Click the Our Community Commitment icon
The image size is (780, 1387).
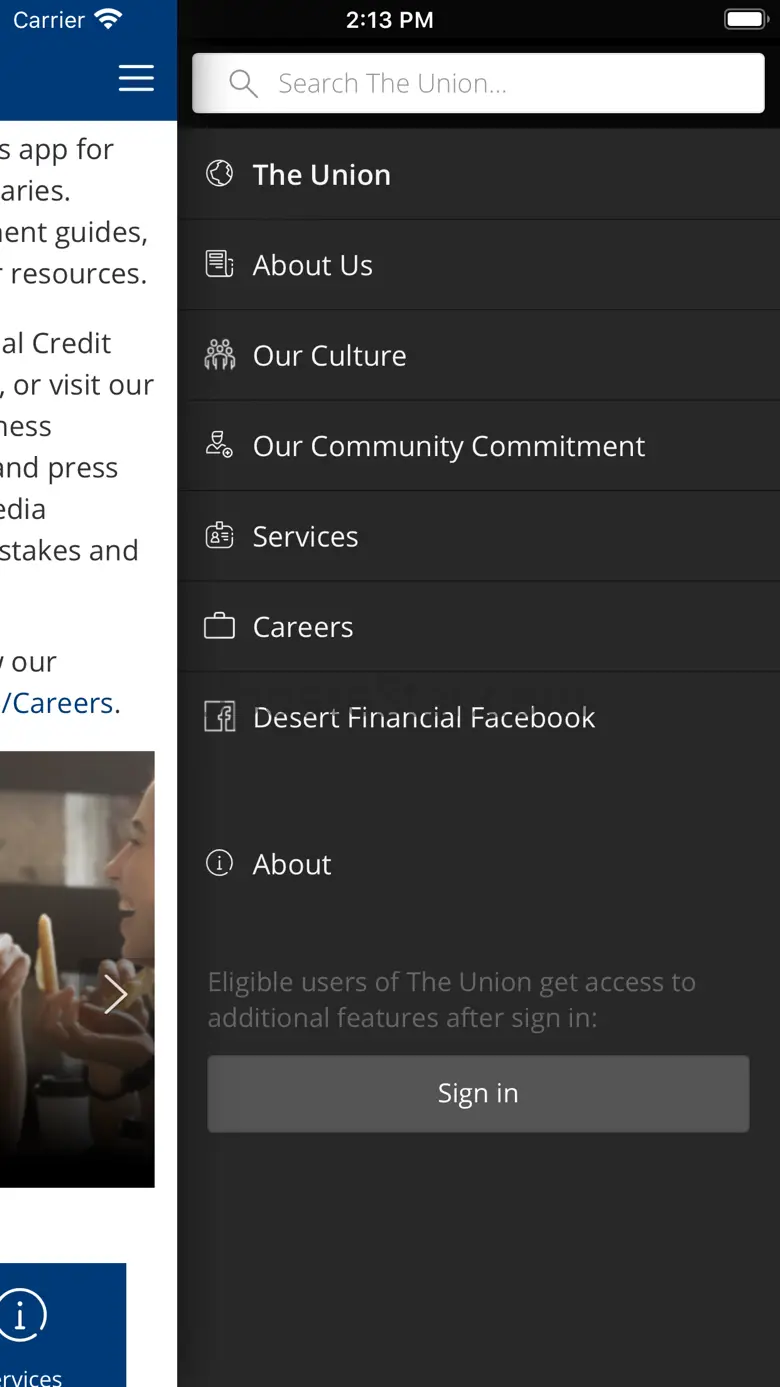[x=220, y=446]
